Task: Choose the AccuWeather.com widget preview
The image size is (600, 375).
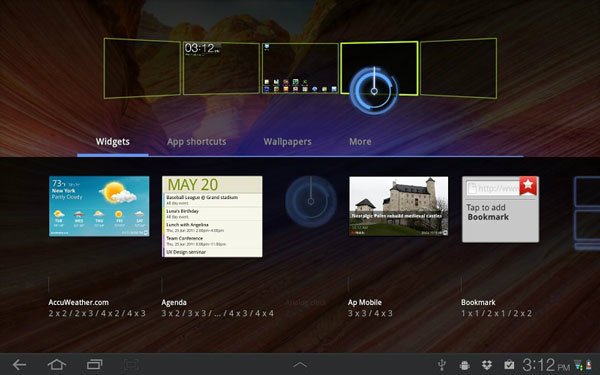Action: tap(99, 206)
